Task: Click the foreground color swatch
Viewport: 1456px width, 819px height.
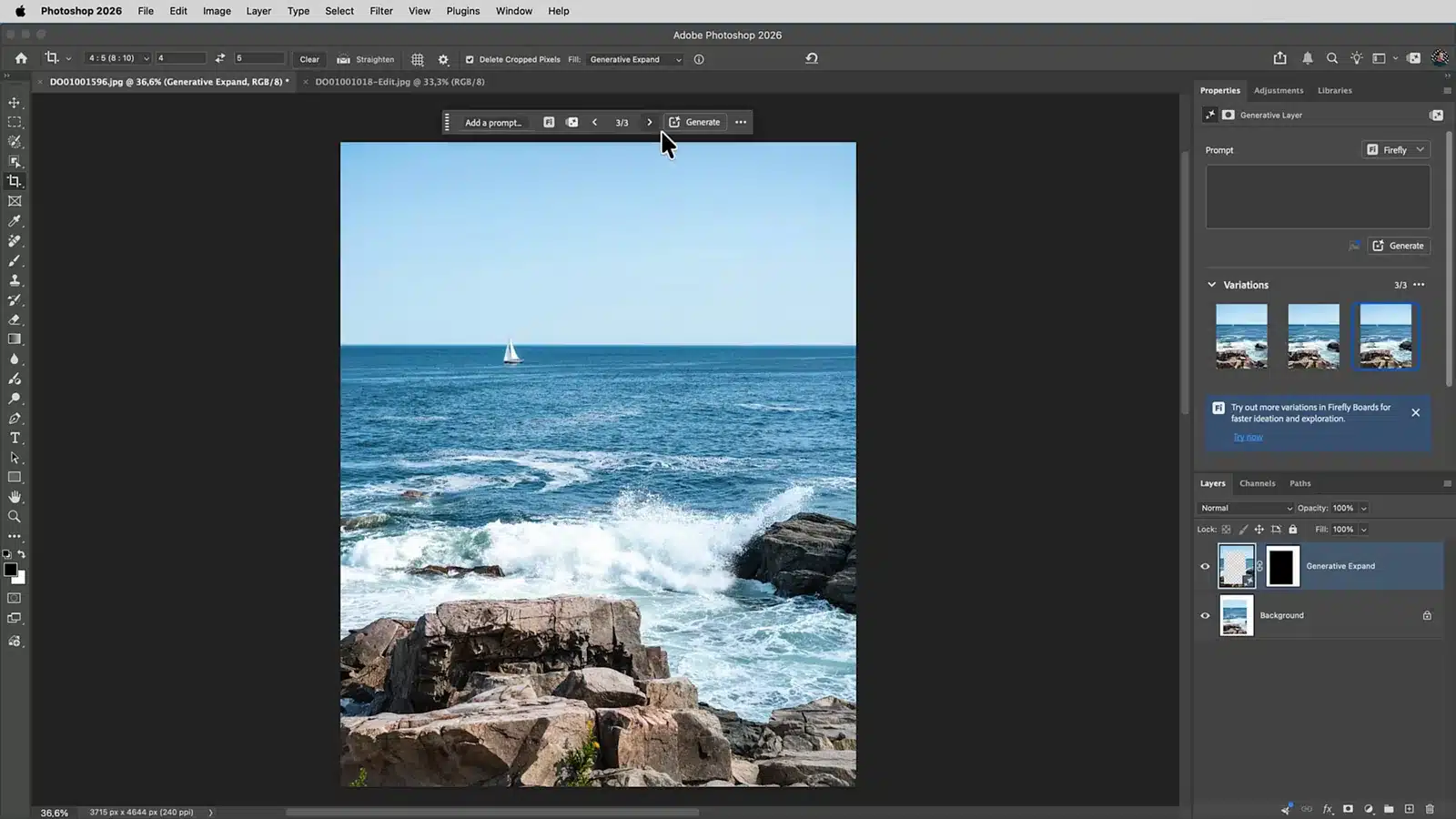Action: click(x=10, y=570)
